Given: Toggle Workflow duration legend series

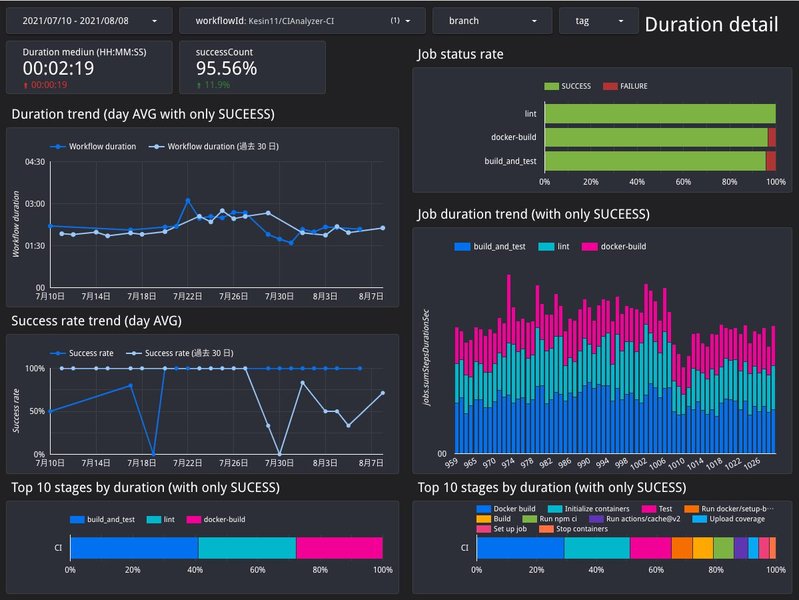Looking at the screenshot, I should pyautogui.click(x=93, y=146).
